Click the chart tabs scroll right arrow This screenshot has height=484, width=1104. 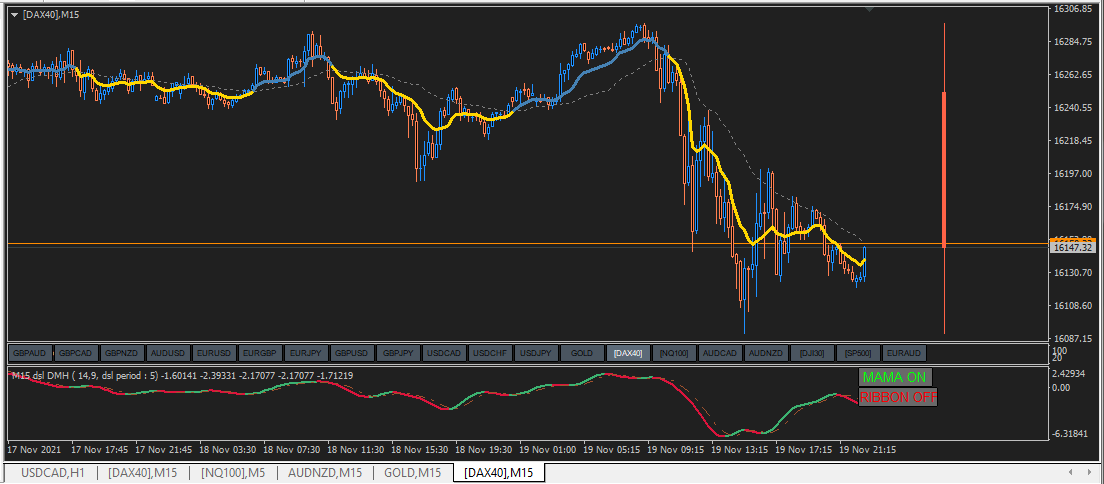click(x=1090, y=472)
